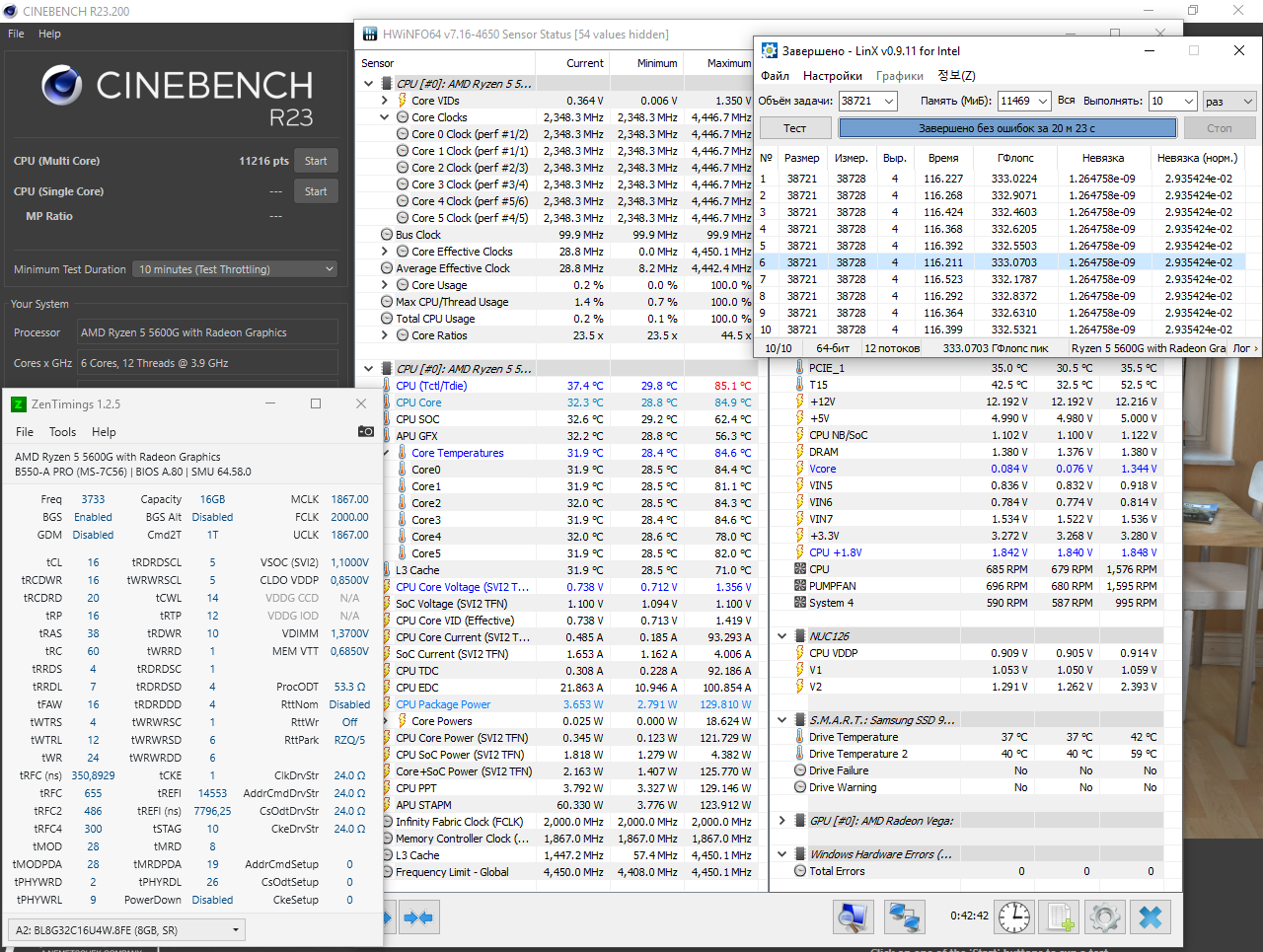
Task: Click the lightning icon beside DRAM voltage
Action: pos(800,452)
